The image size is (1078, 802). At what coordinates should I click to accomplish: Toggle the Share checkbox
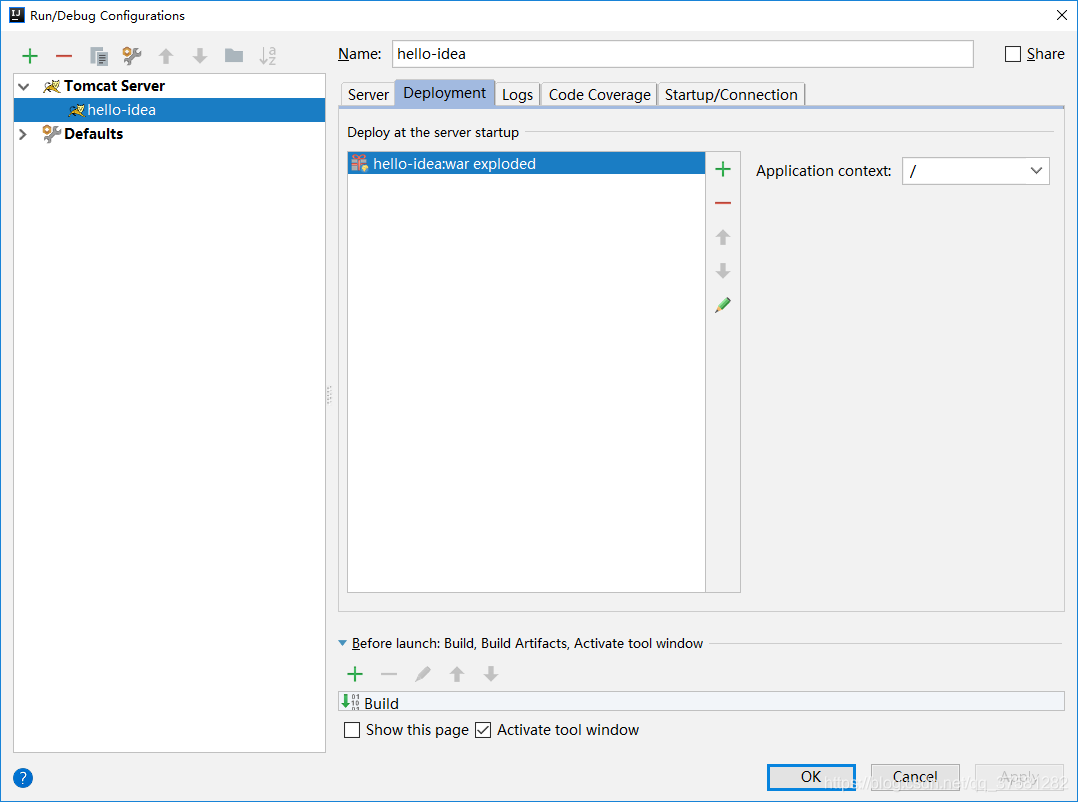(1013, 54)
